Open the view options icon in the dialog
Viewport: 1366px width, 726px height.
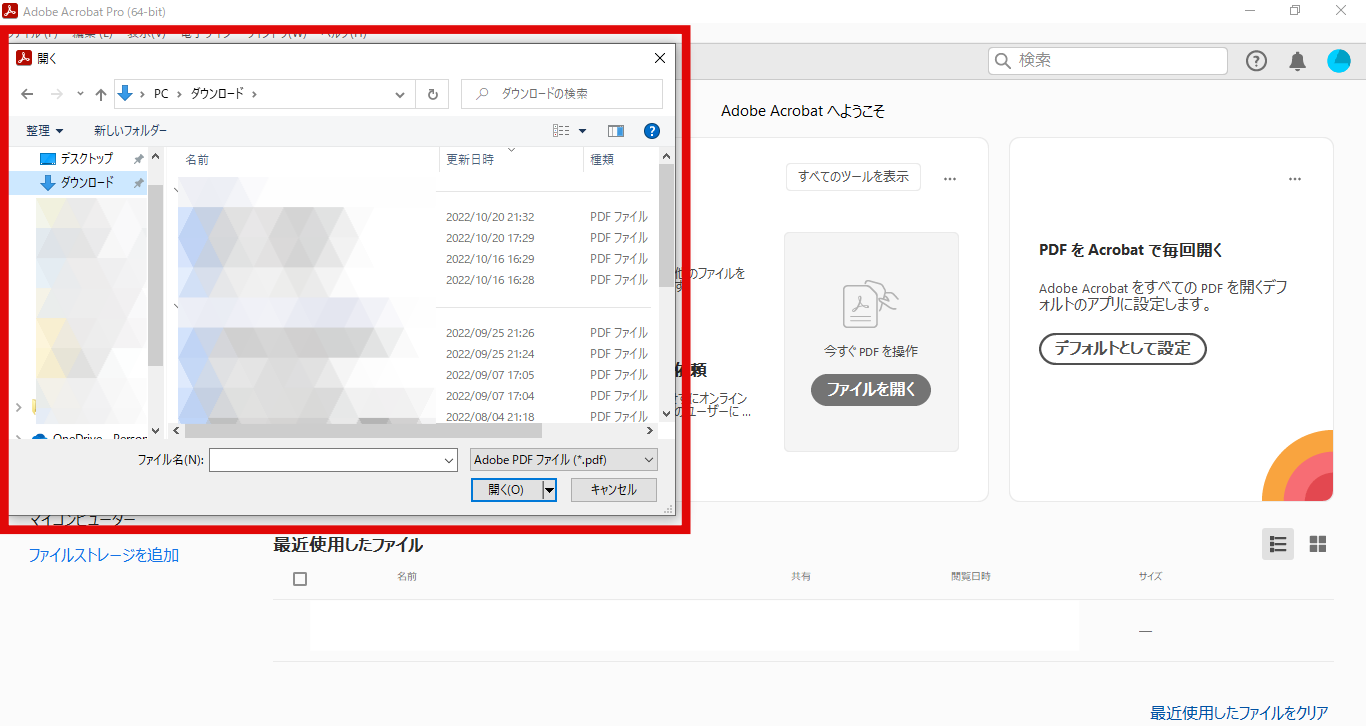coord(561,131)
